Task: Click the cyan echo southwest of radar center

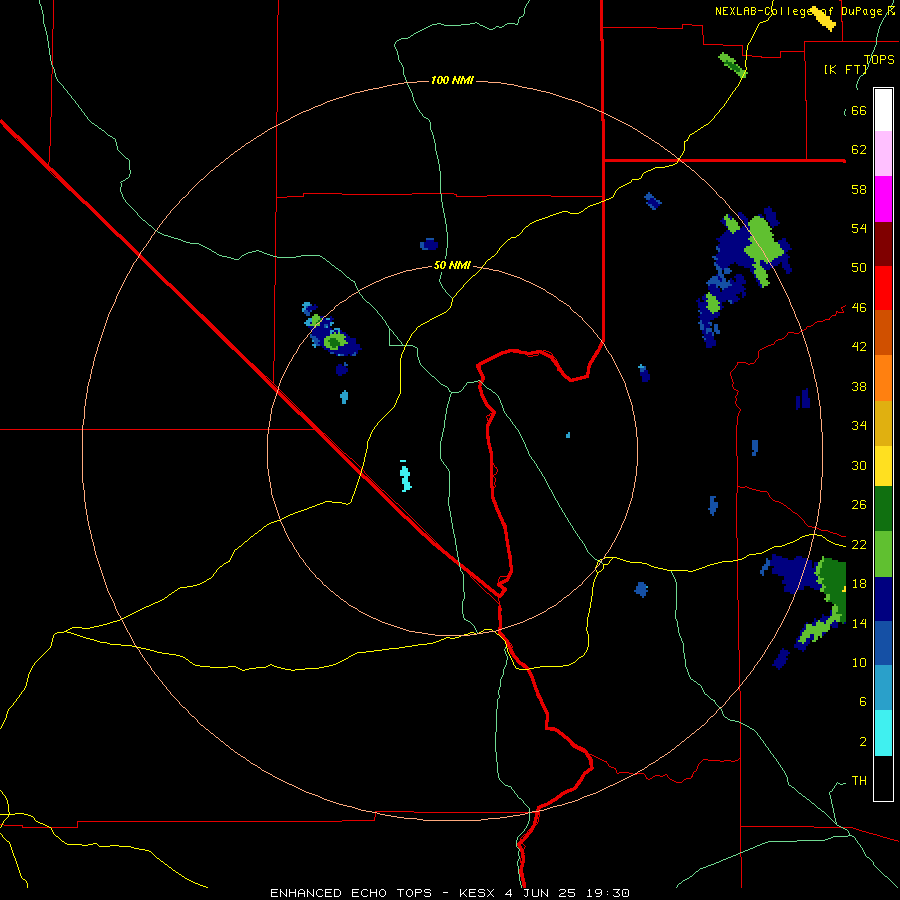Action: pos(405,478)
